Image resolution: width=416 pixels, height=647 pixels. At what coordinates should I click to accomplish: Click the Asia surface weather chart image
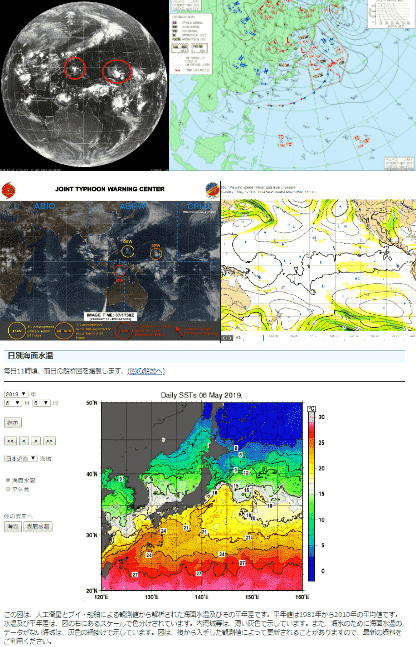pyautogui.click(x=293, y=85)
